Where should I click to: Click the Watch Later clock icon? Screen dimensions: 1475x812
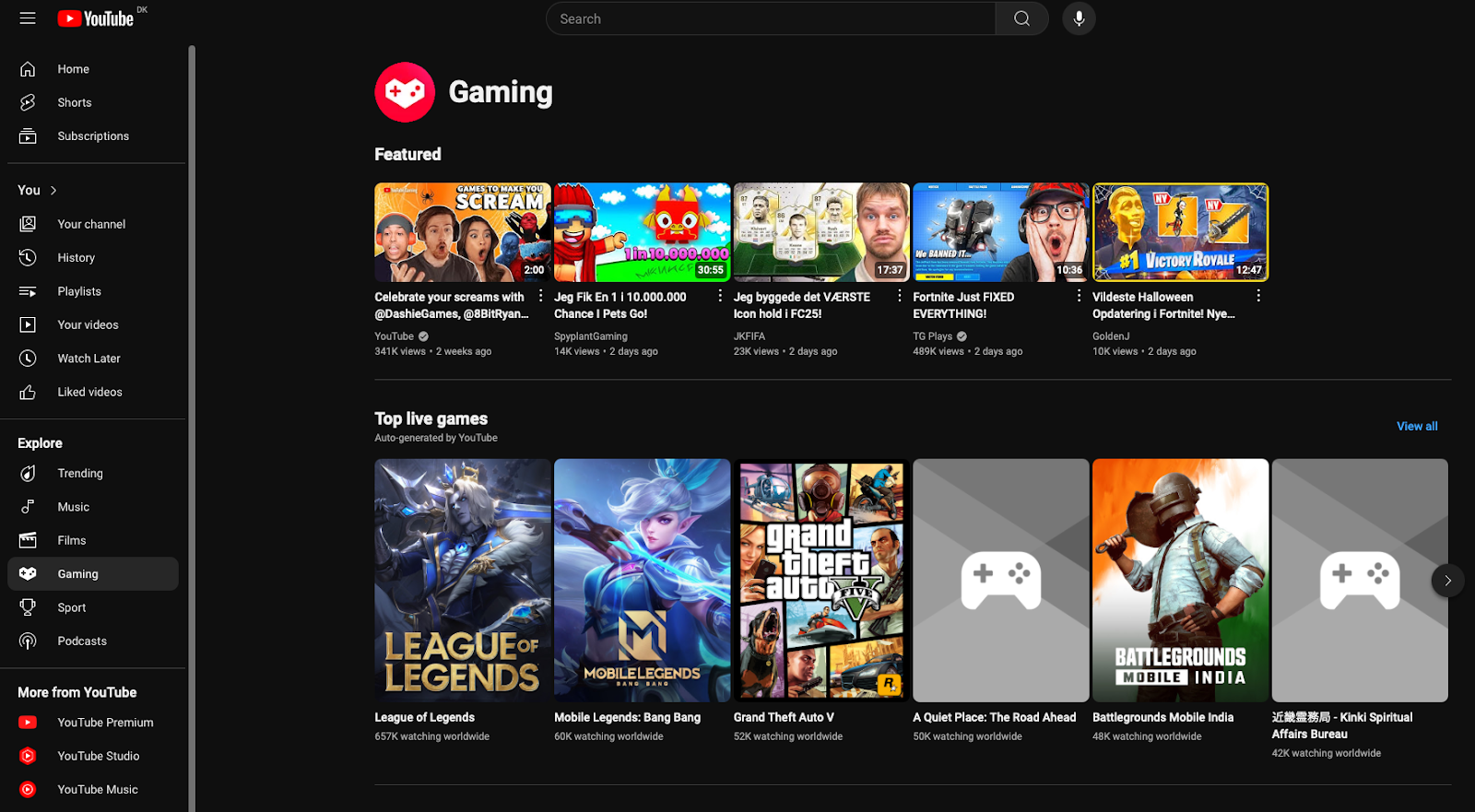pos(28,359)
